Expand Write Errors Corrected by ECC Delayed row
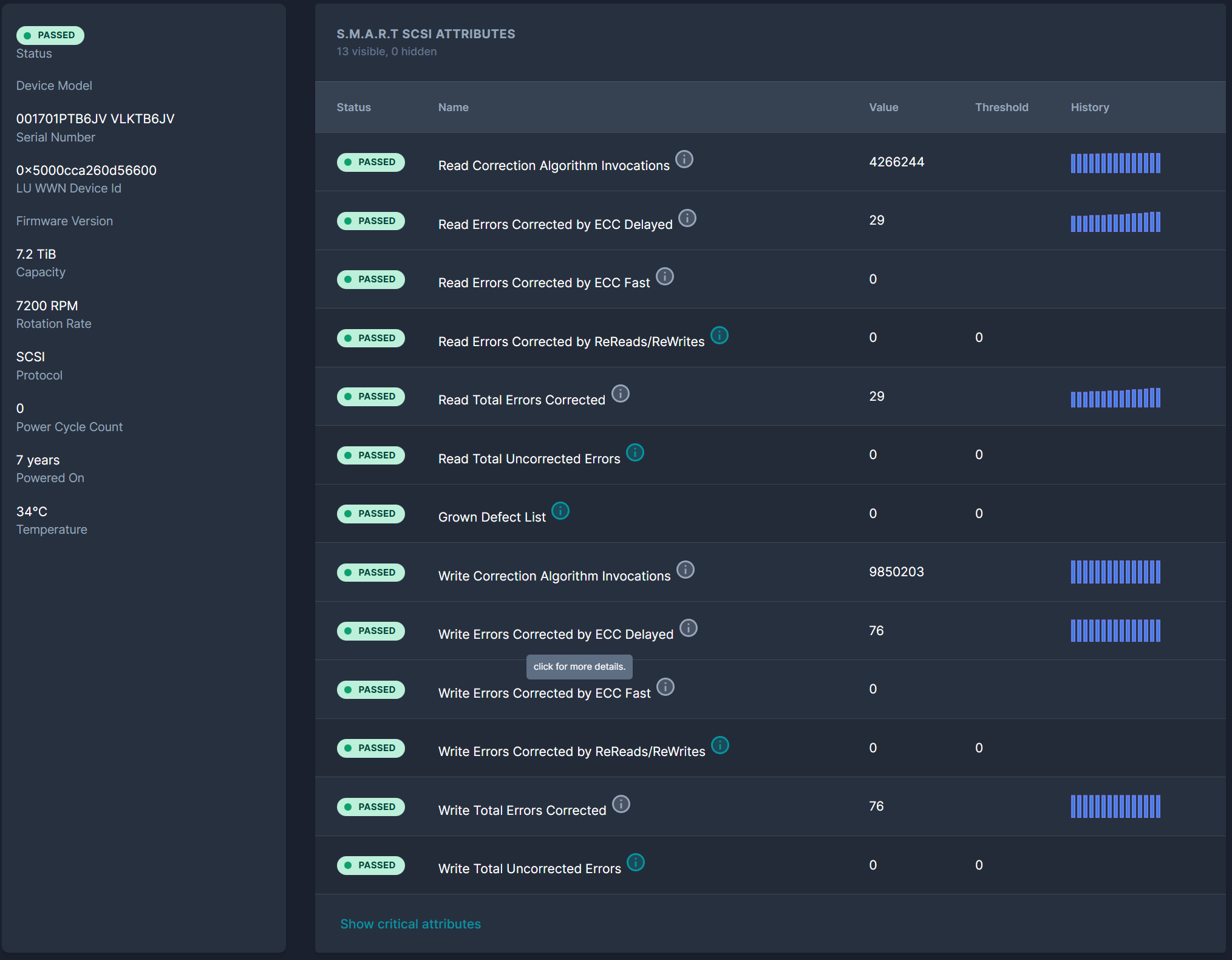Viewport: 1232px width, 960px height. [x=555, y=634]
